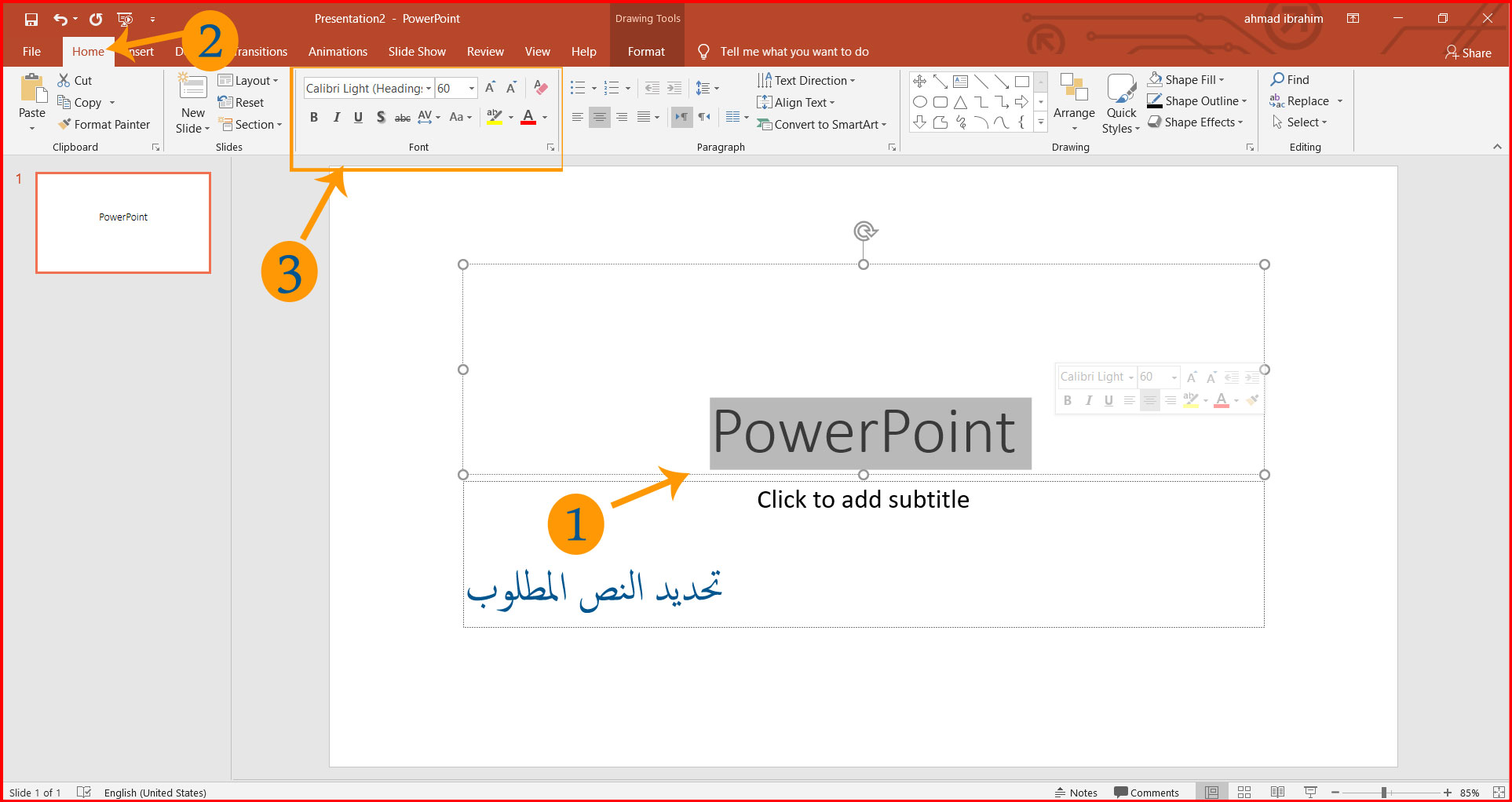Screen dimensions: 1512x802
Task: Click the Paste clipboard icon
Action: click(32, 89)
